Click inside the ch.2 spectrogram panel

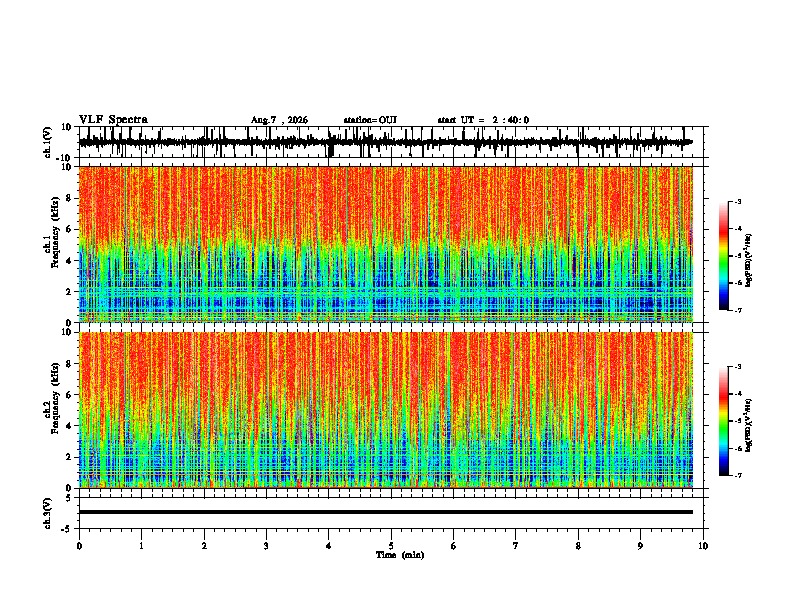click(386, 410)
